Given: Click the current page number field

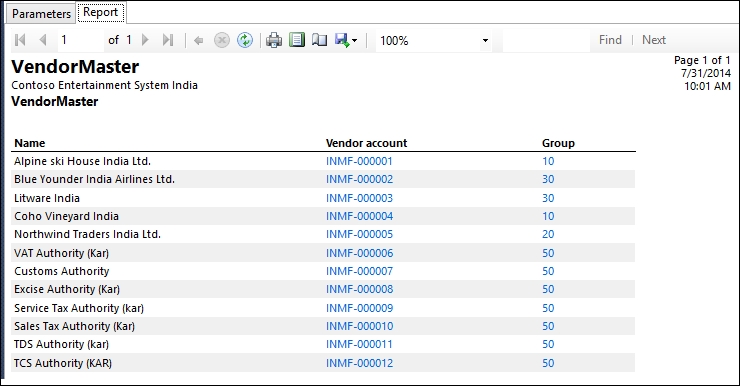Looking at the screenshot, I should pos(81,40).
